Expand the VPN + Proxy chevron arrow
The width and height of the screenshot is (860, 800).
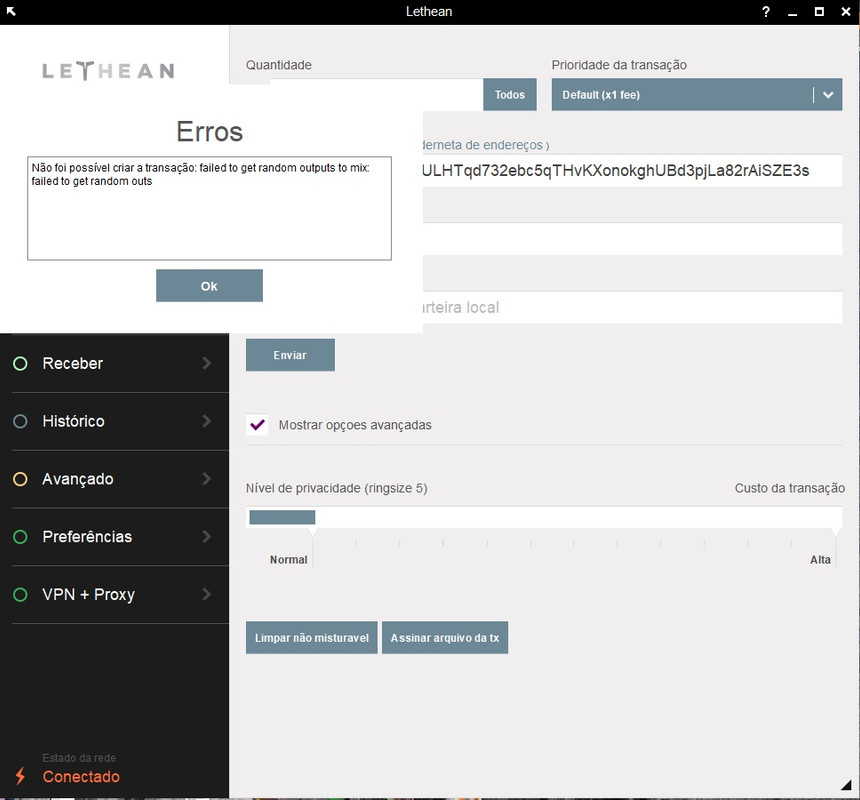point(207,594)
